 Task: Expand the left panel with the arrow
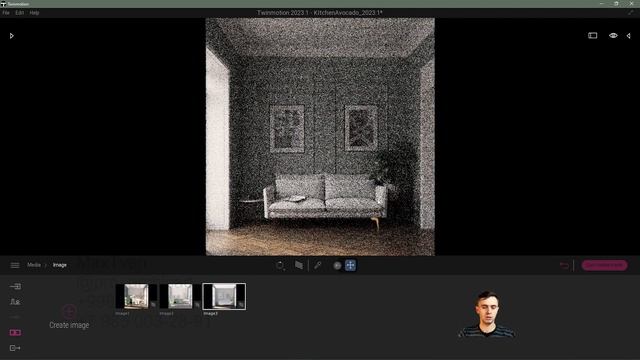coord(11,36)
